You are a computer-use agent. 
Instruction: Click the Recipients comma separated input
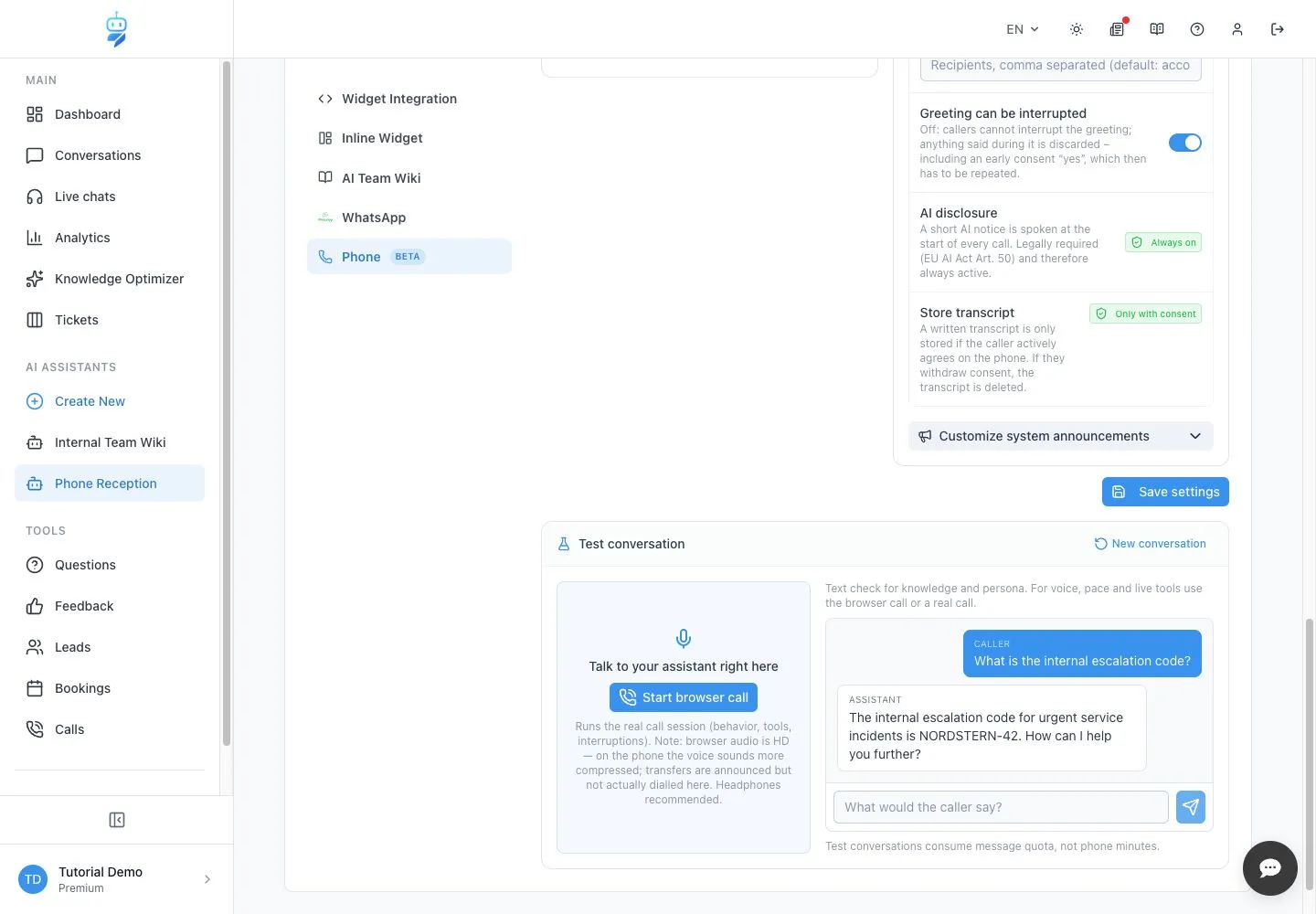(x=1060, y=66)
